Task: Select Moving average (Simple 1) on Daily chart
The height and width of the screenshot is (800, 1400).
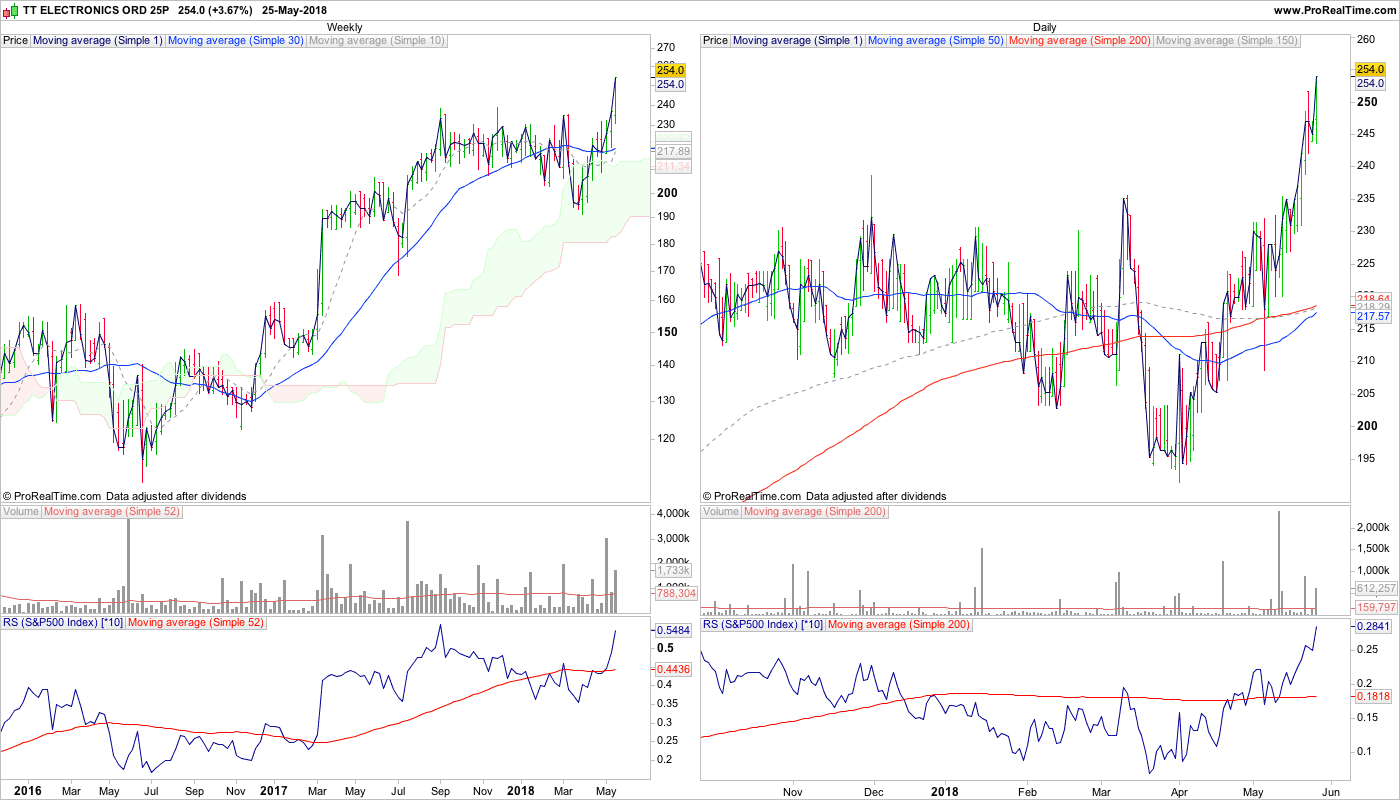Action: click(798, 41)
